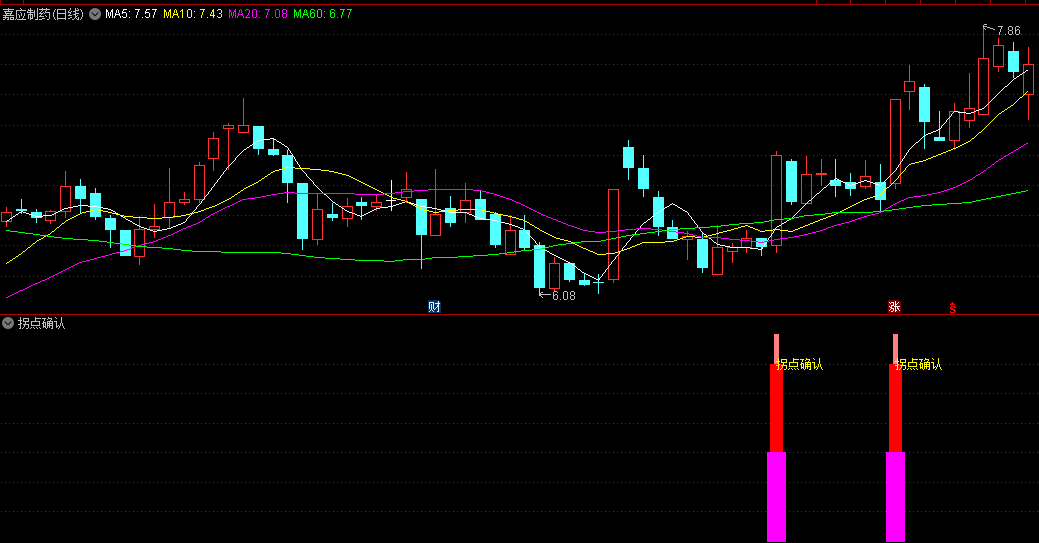The width and height of the screenshot is (1039, 543).
Task: Click the second yellow 拐点确认 signal label
Action: pos(918,364)
